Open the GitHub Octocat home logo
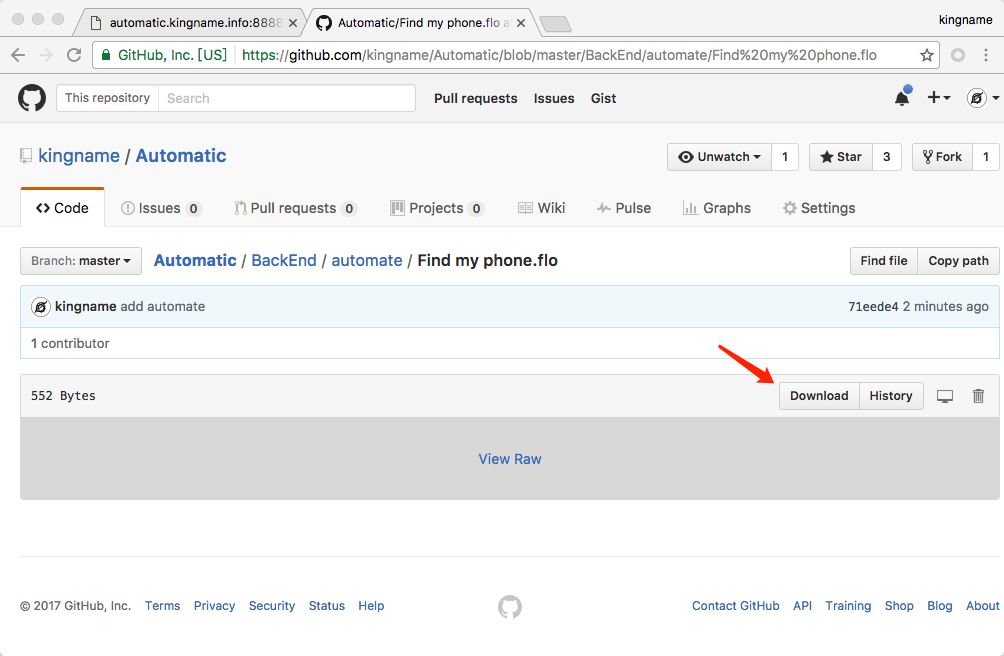Screen dimensions: 1004x656 [x=32, y=98]
